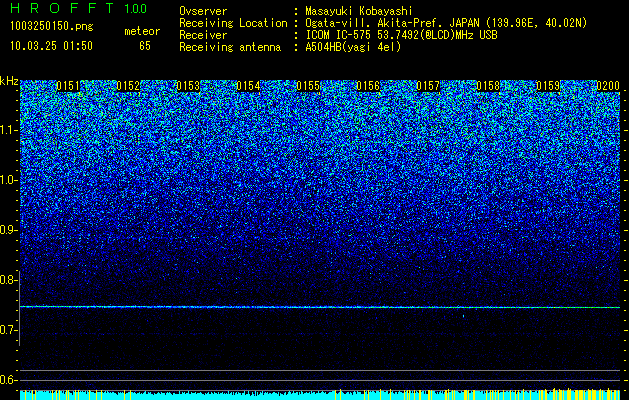The width and height of the screenshot is (629, 400).
Task: Click the 1.1 kHz axis label
Action: click(8, 130)
